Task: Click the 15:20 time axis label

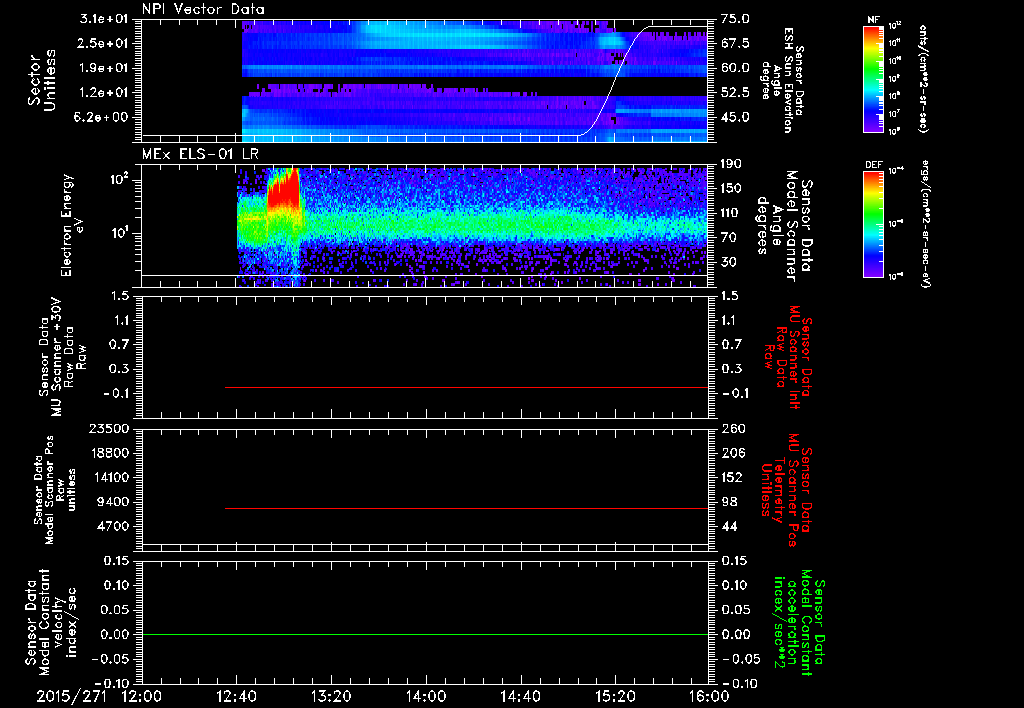Action: coord(615,696)
